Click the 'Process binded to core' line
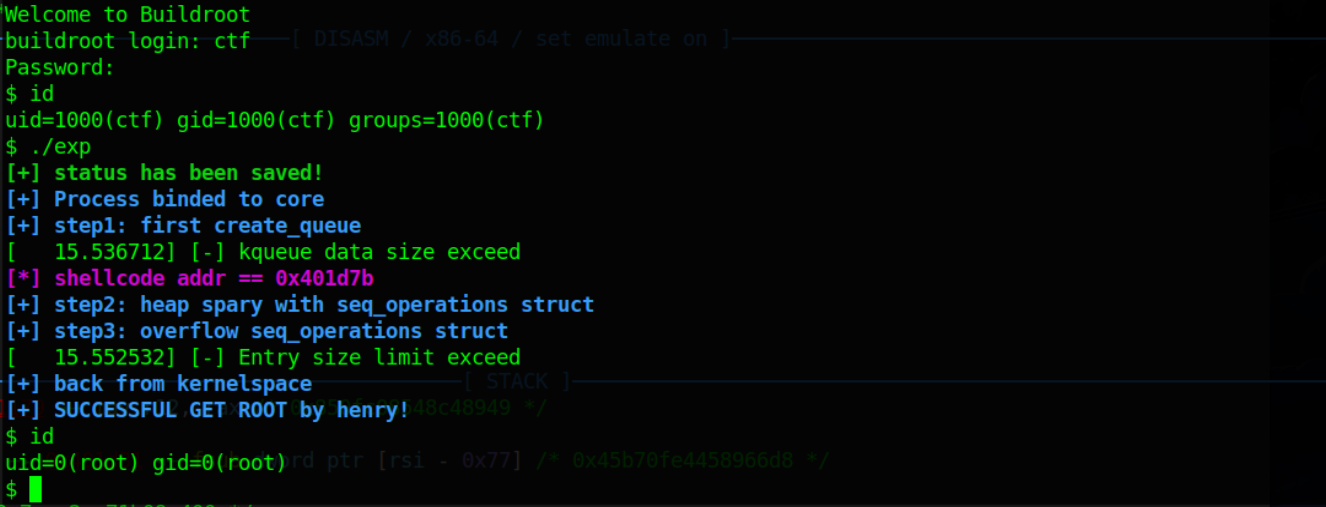 click(x=189, y=199)
